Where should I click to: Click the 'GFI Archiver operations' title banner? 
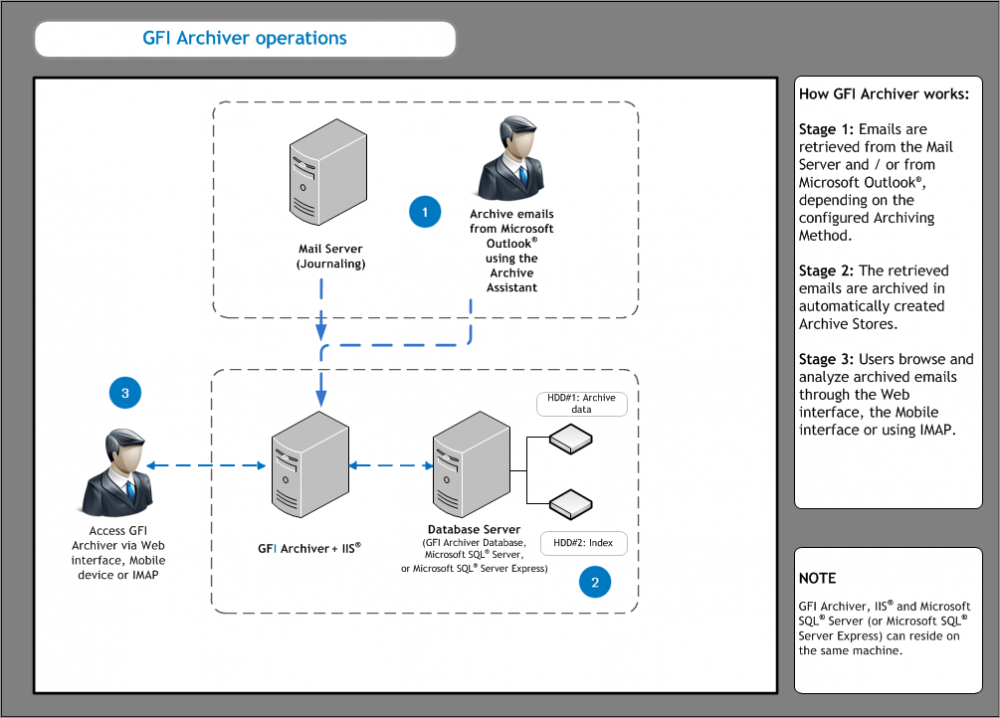(x=245, y=39)
